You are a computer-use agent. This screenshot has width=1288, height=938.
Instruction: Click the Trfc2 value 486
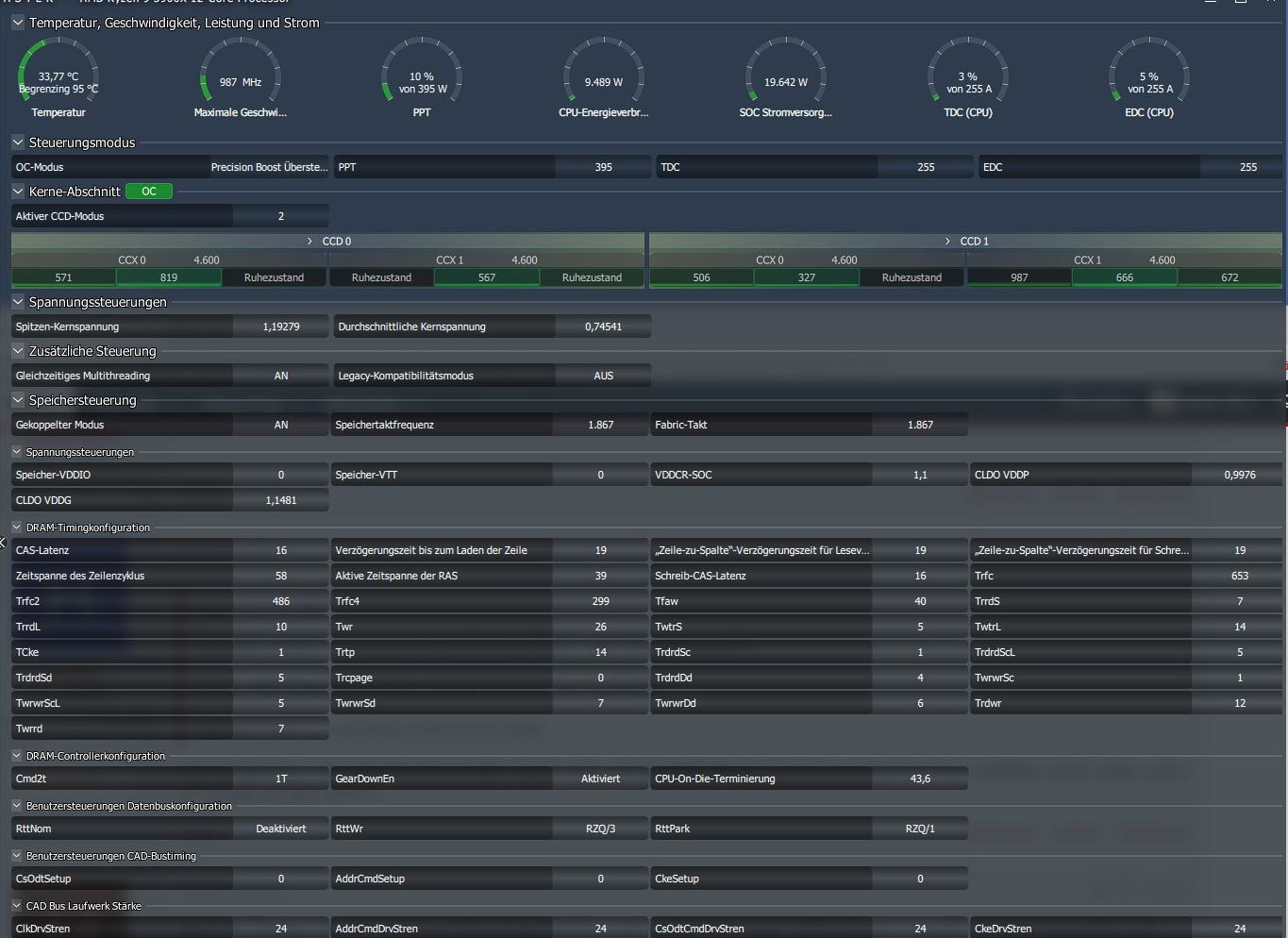[x=281, y=601]
